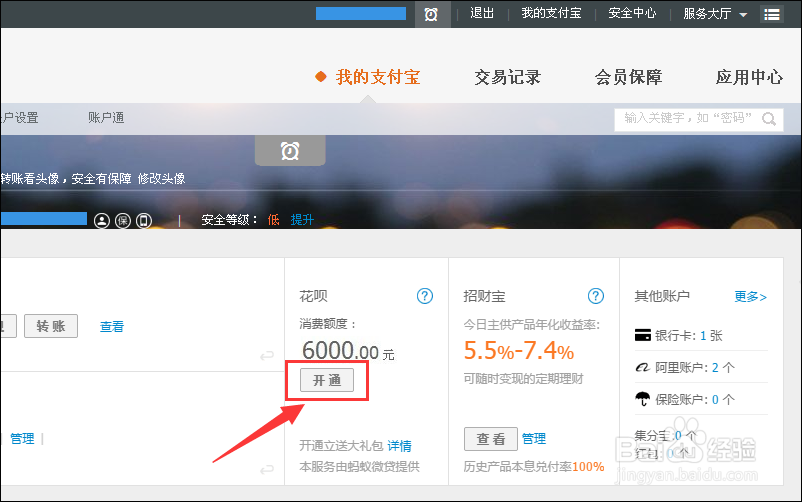Click the 查看 link beside 转账
The image size is (802, 502).
(112, 326)
